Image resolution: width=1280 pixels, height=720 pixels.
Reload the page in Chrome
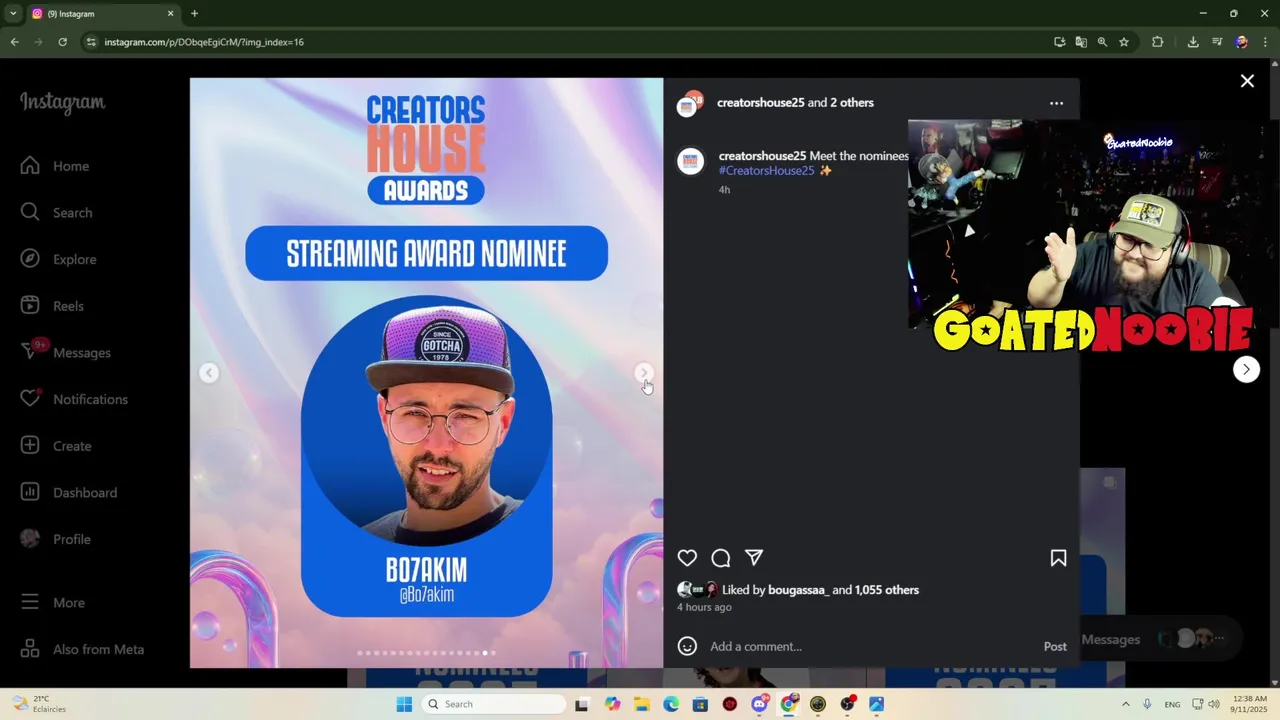62,42
